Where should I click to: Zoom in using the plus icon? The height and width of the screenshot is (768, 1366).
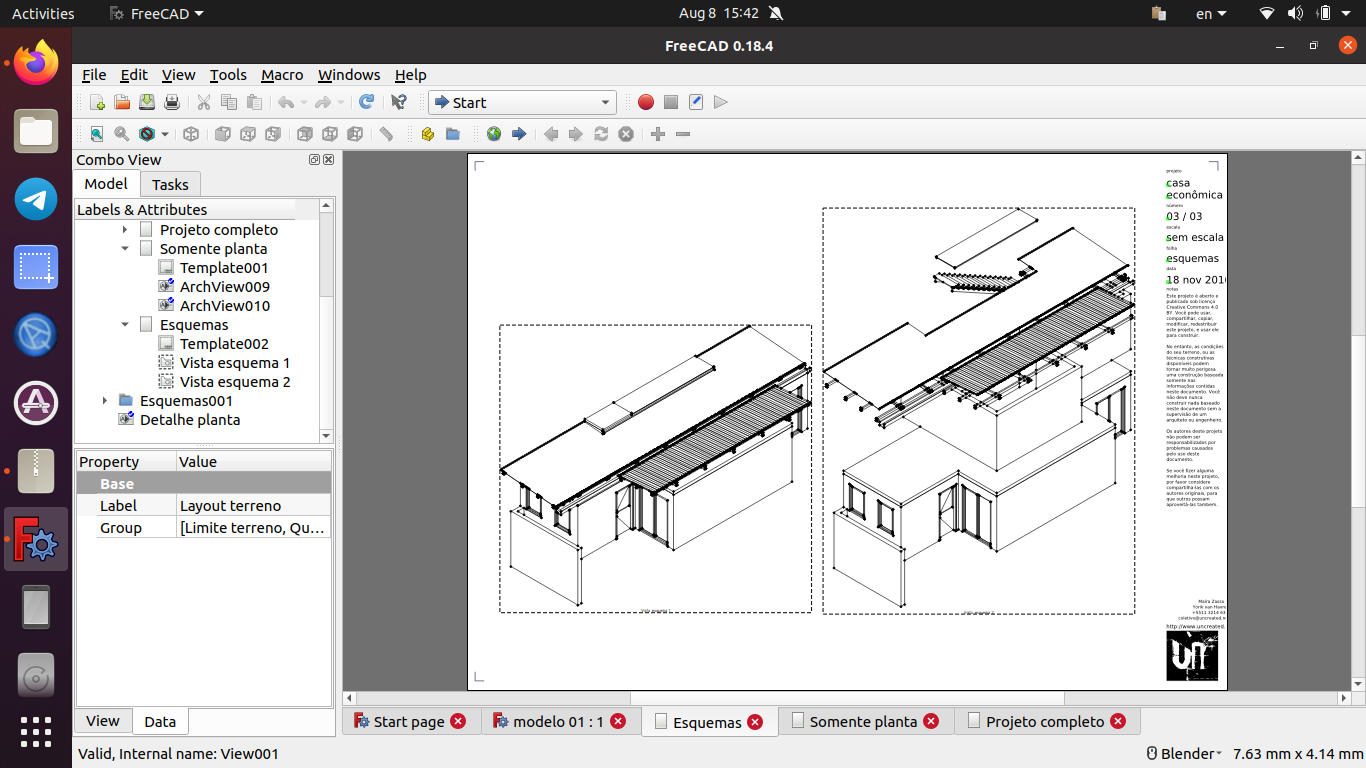pos(658,134)
